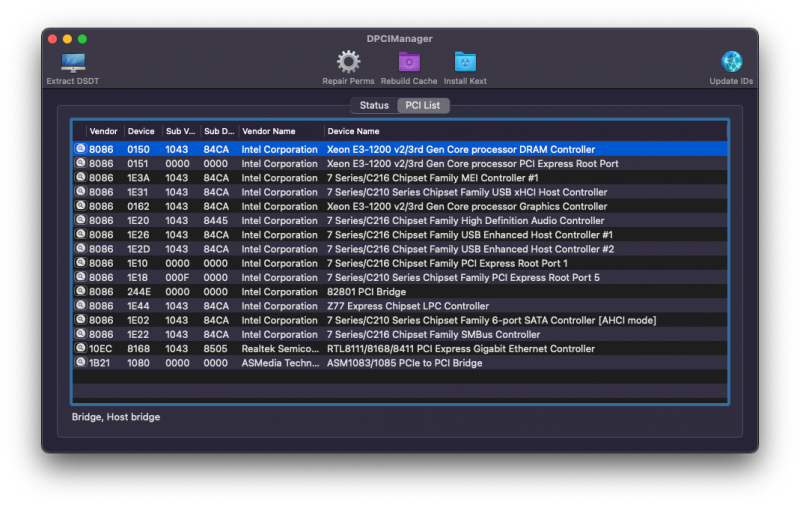
Task: Click the green zoom window button
Action: pyautogui.click(x=82, y=39)
